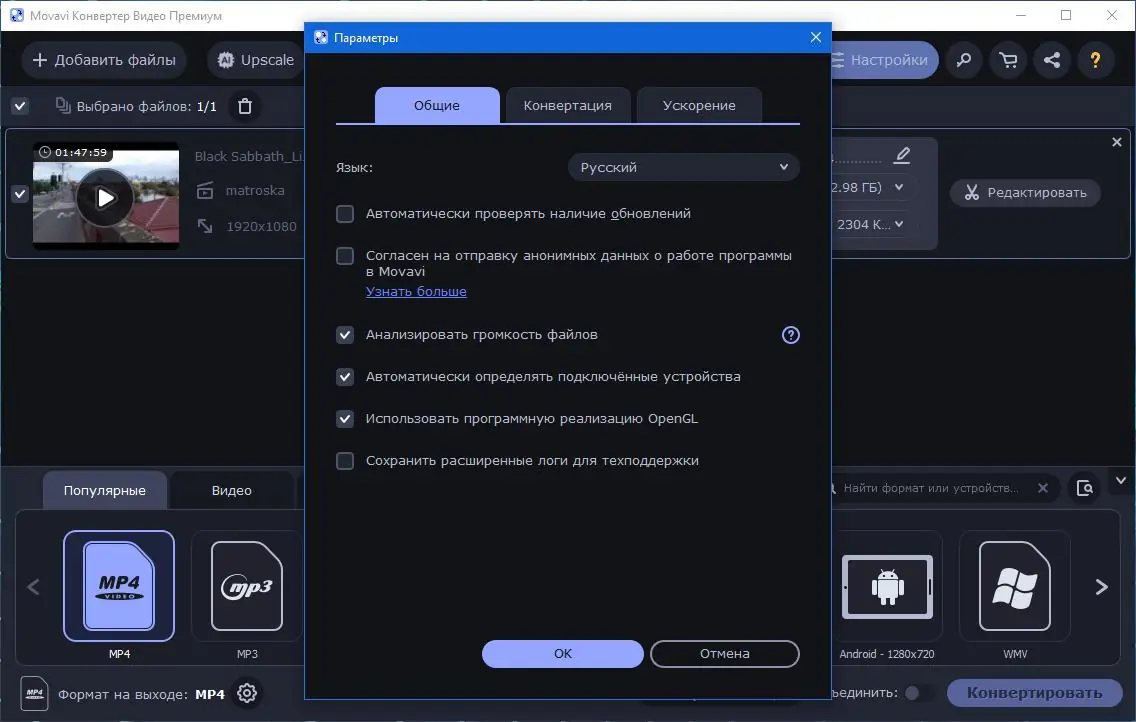Screen dimensions: 1136x722
Task: Minimize the Movavi main window
Action: (1021, 15)
